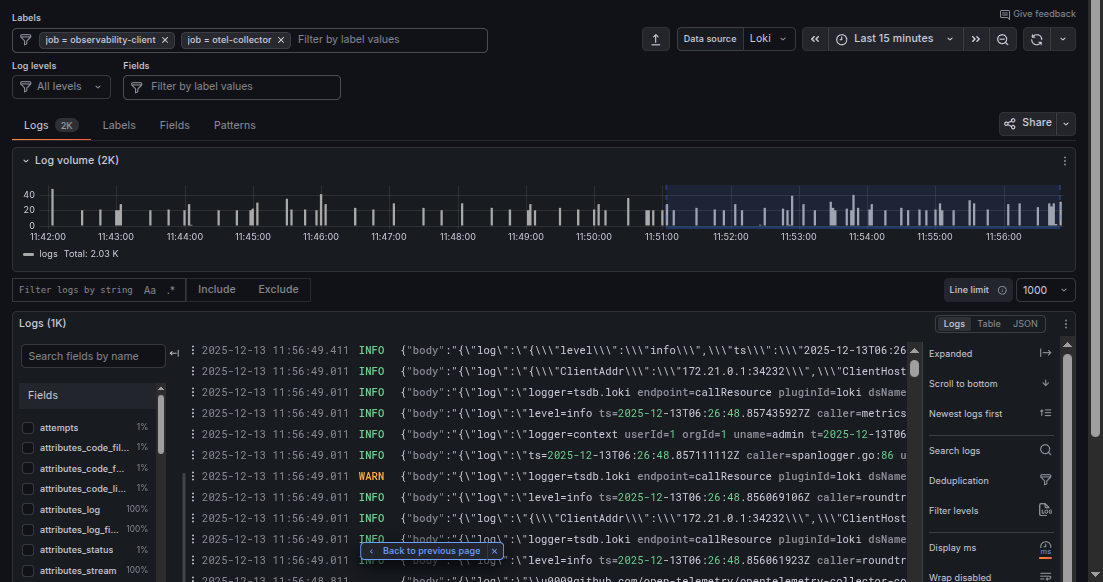Click the Filter logs by string field

click(x=76, y=290)
